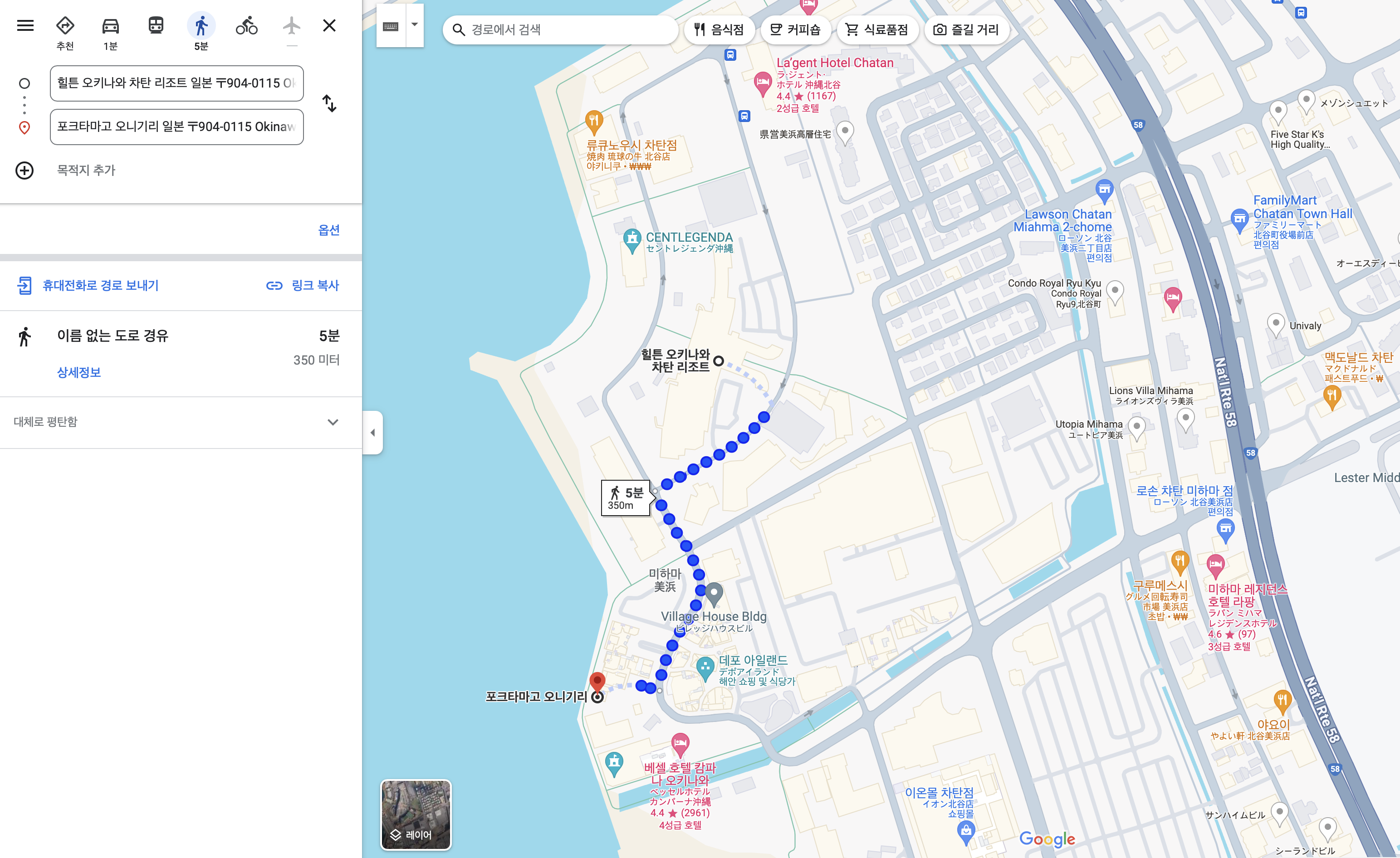1400x858 pixels.
Task: Click the 미하마 레지던스 호텔 라팡 pin
Action: (x=1215, y=565)
